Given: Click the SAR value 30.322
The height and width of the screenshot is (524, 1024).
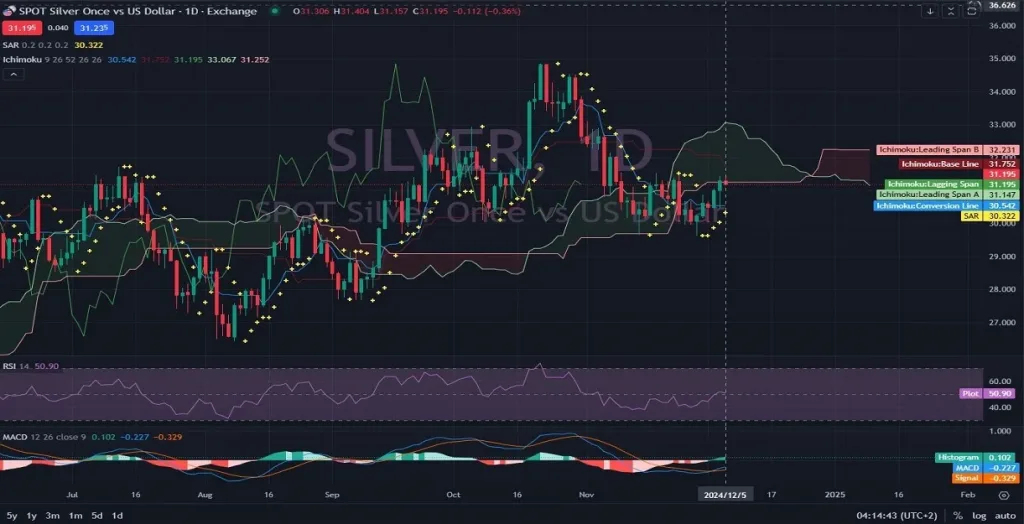Looking at the screenshot, I should [89, 45].
